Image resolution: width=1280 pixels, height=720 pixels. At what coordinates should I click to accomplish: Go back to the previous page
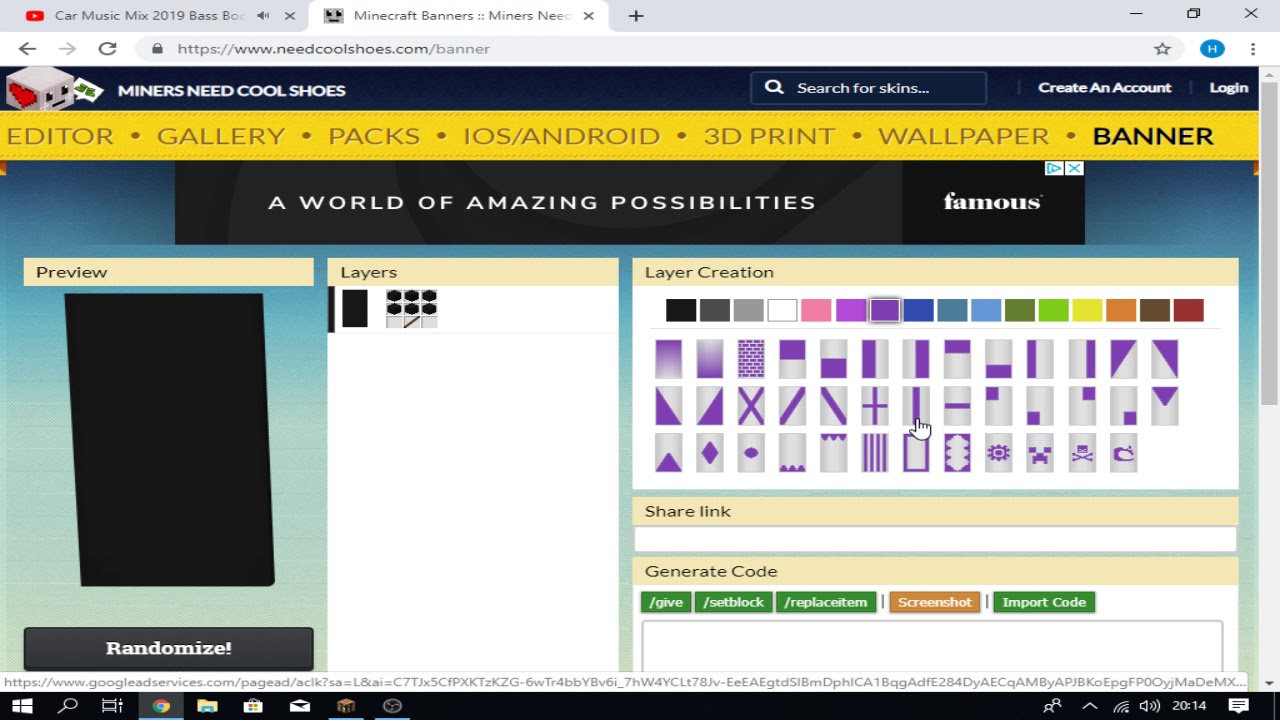[x=27, y=48]
